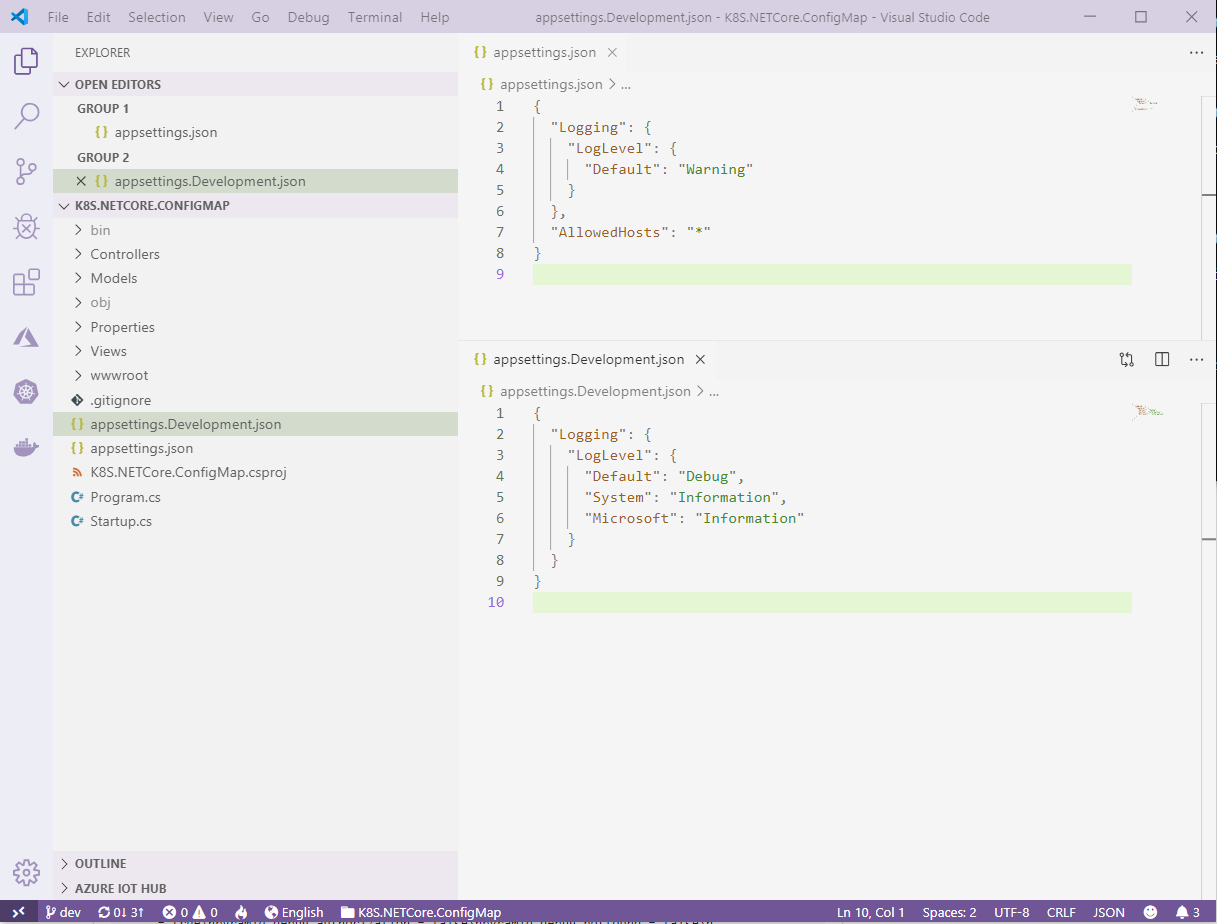Split the lower editor with split icon
1217x924 pixels.
click(x=1162, y=359)
